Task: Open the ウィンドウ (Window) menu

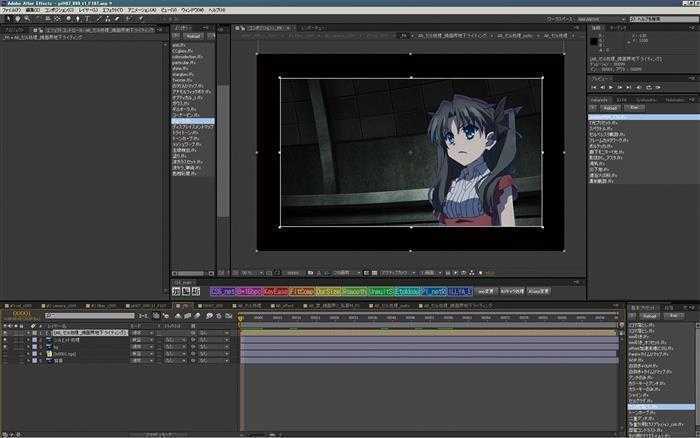Action: click(x=192, y=10)
